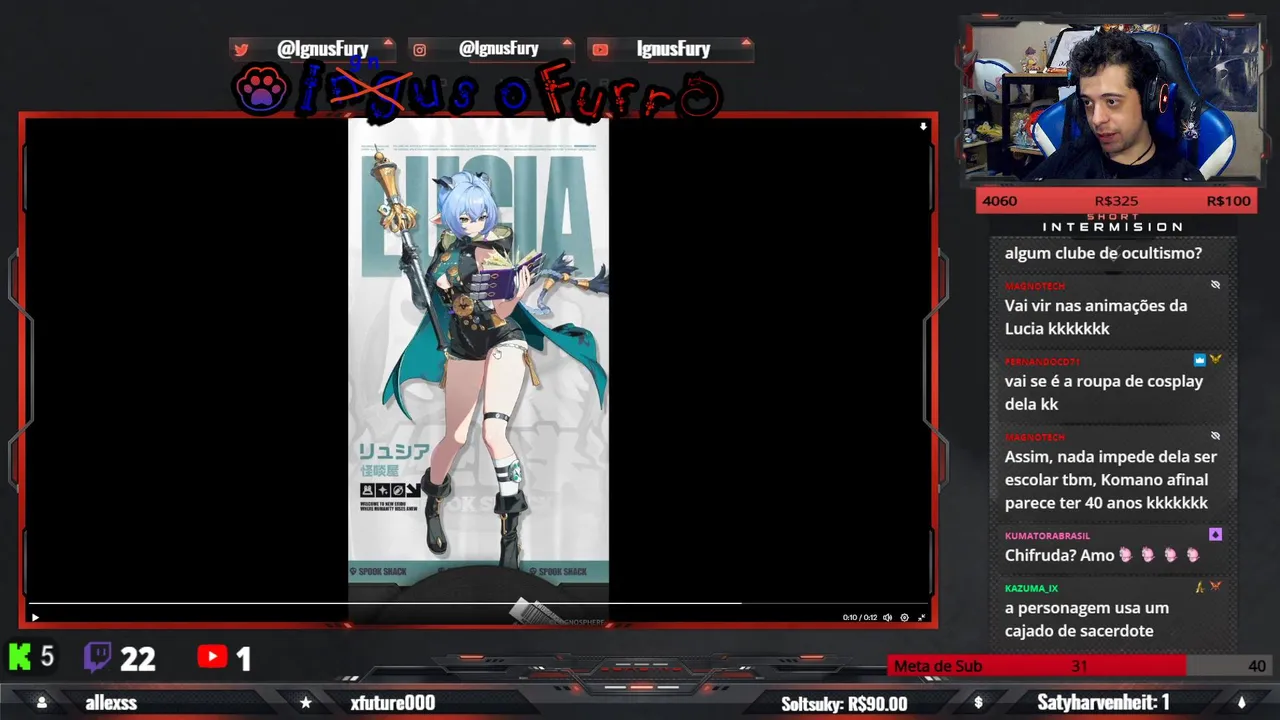Click the sub goal value 40
This screenshot has width=1280, height=720.
tap(1257, 666)
